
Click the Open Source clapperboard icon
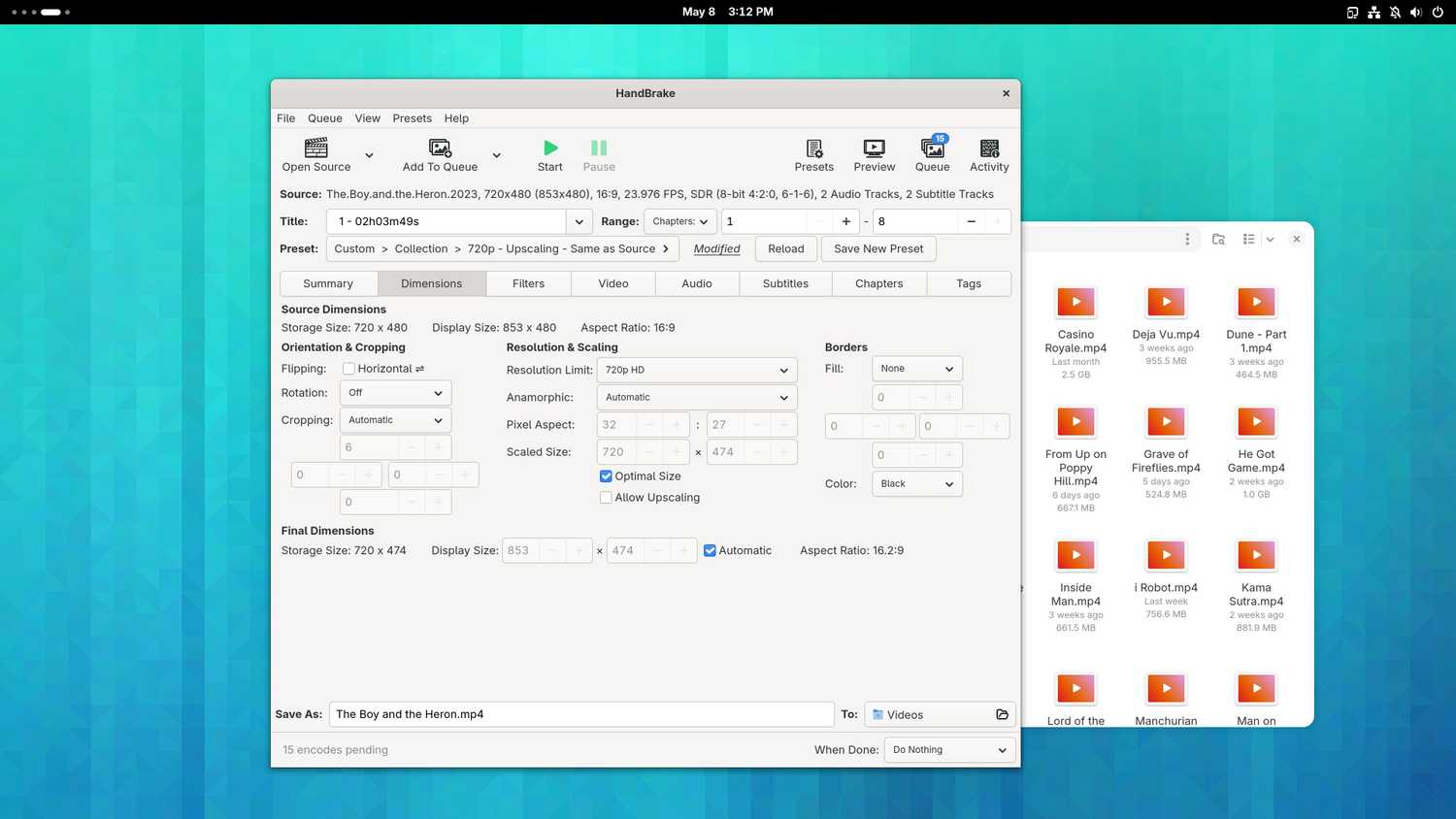coord(316,147)
